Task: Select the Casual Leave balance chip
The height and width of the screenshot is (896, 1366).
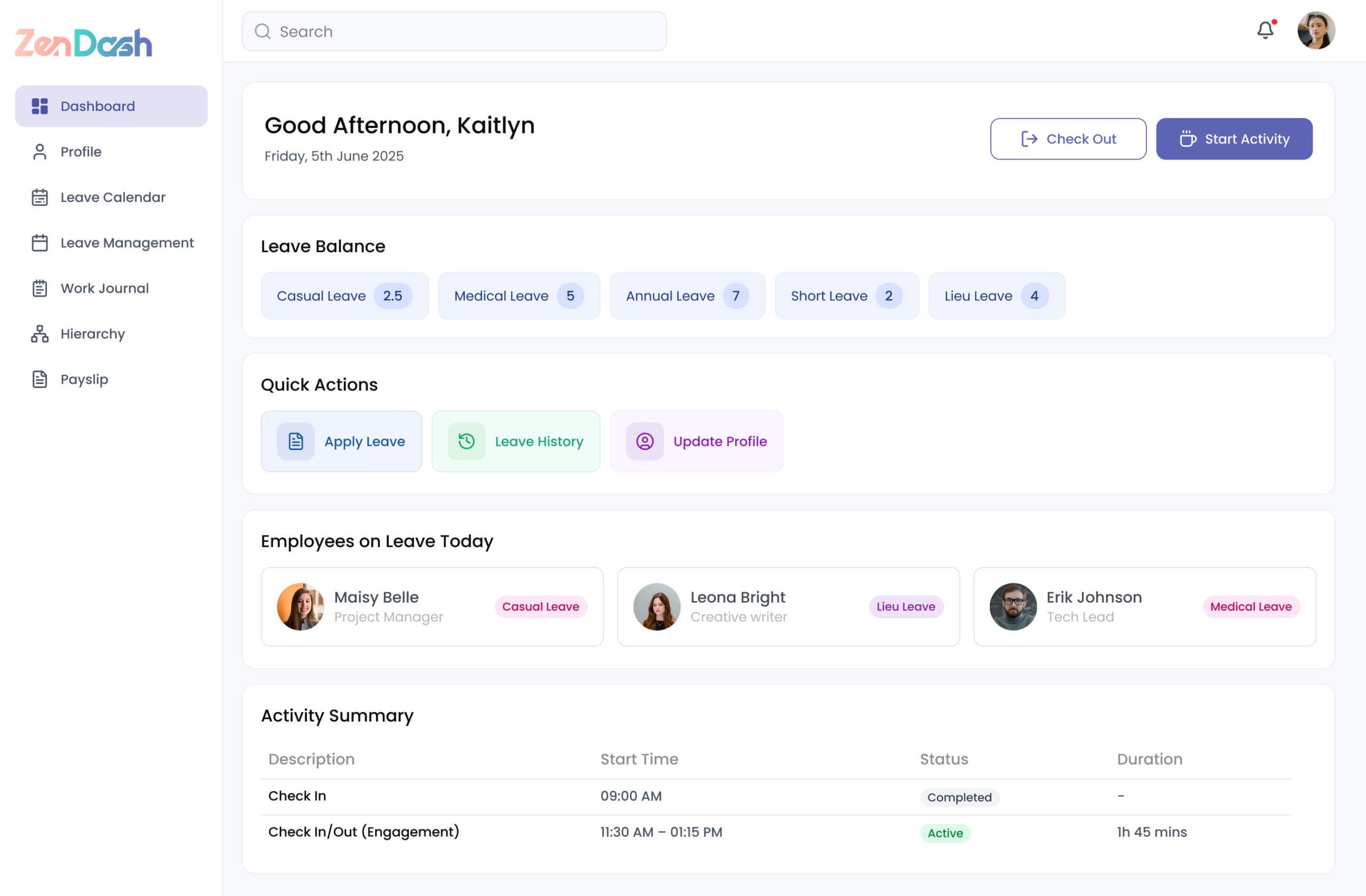Action: [x=344, y=295]
